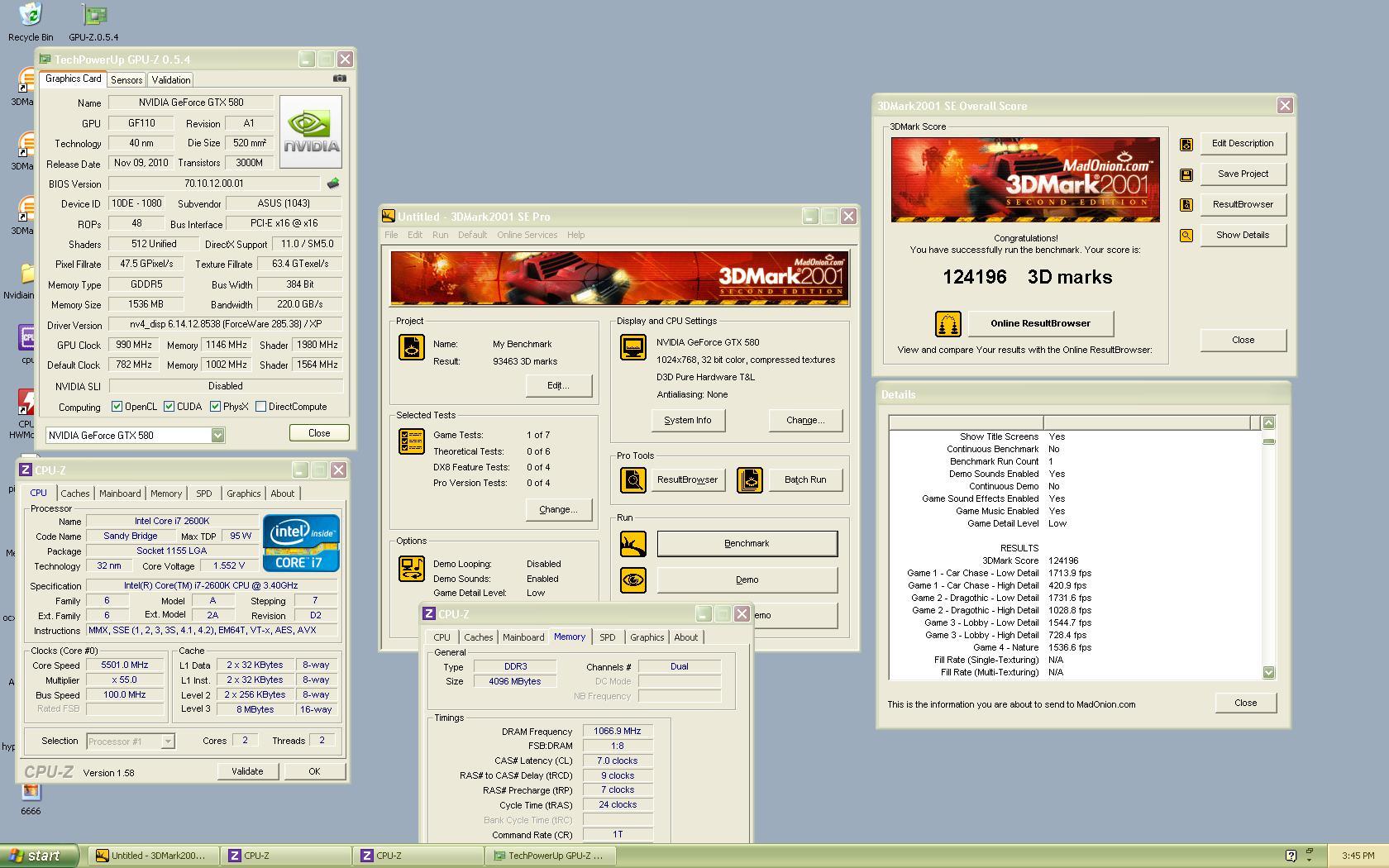Viewport: 1389px width, 868px height.
Task: Open the Recycle Bin desktop icon
Action: 30,21
